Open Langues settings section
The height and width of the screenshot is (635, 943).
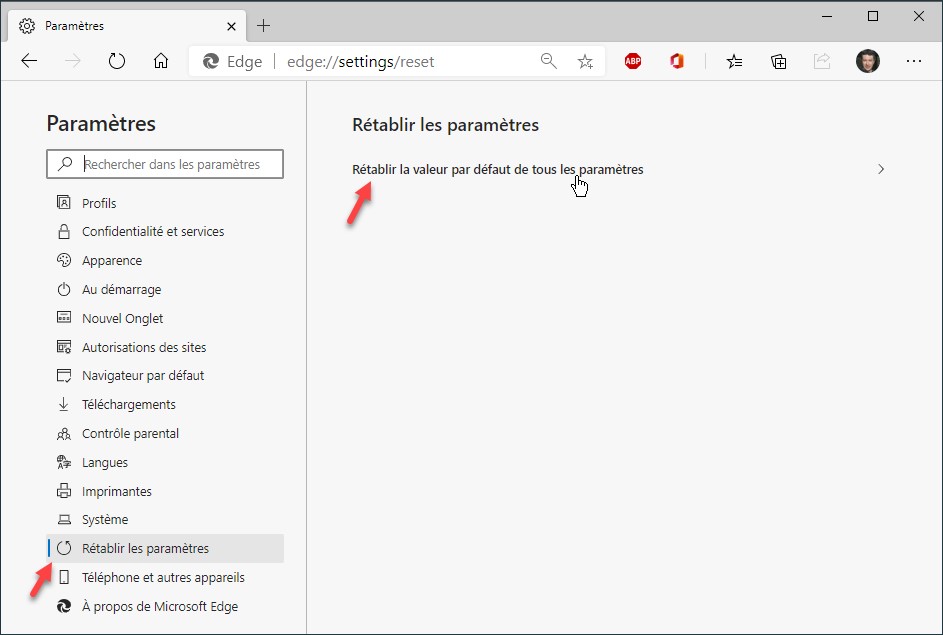point(165,462)
